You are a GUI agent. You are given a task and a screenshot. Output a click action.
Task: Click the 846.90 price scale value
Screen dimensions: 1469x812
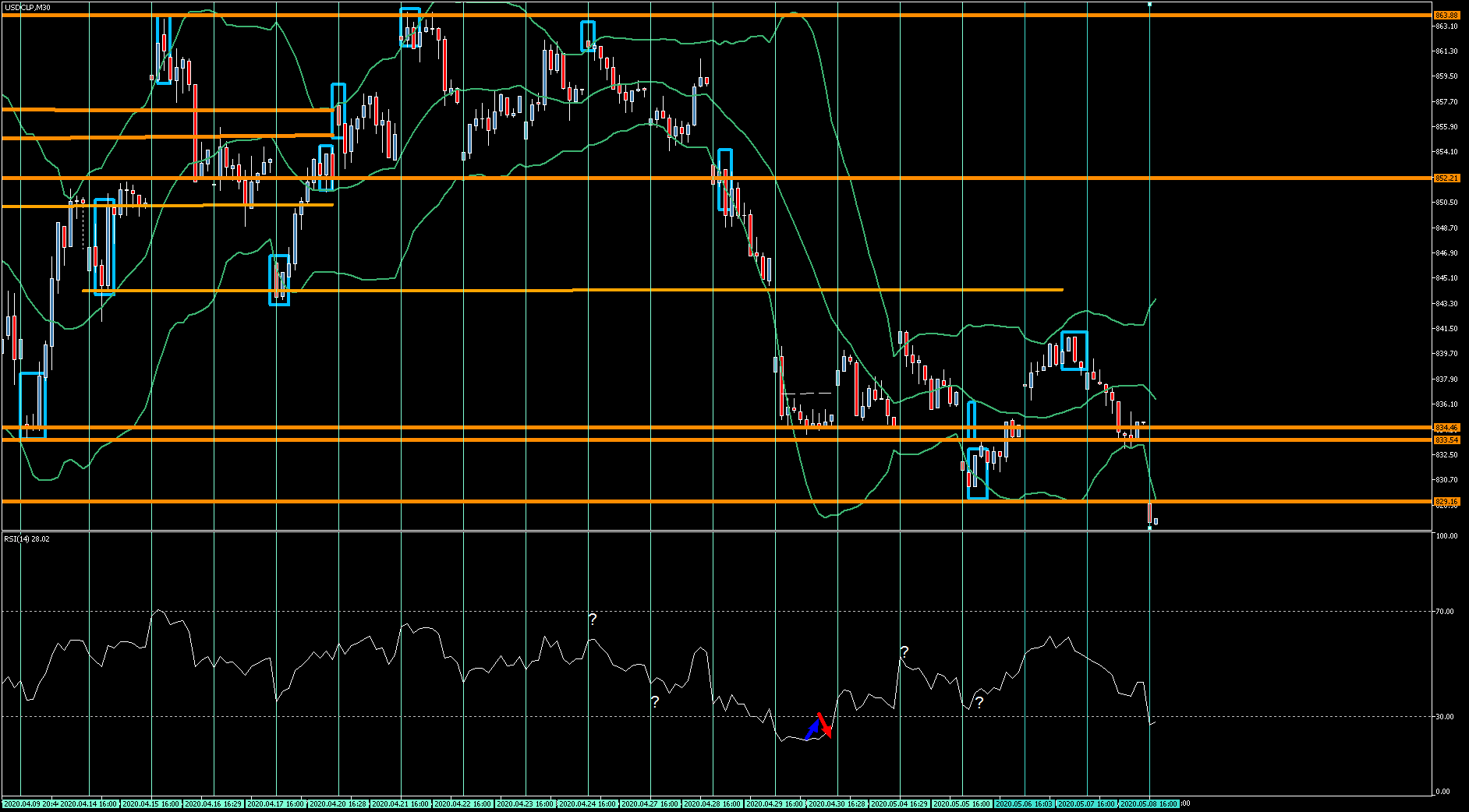coord(1446,252)
